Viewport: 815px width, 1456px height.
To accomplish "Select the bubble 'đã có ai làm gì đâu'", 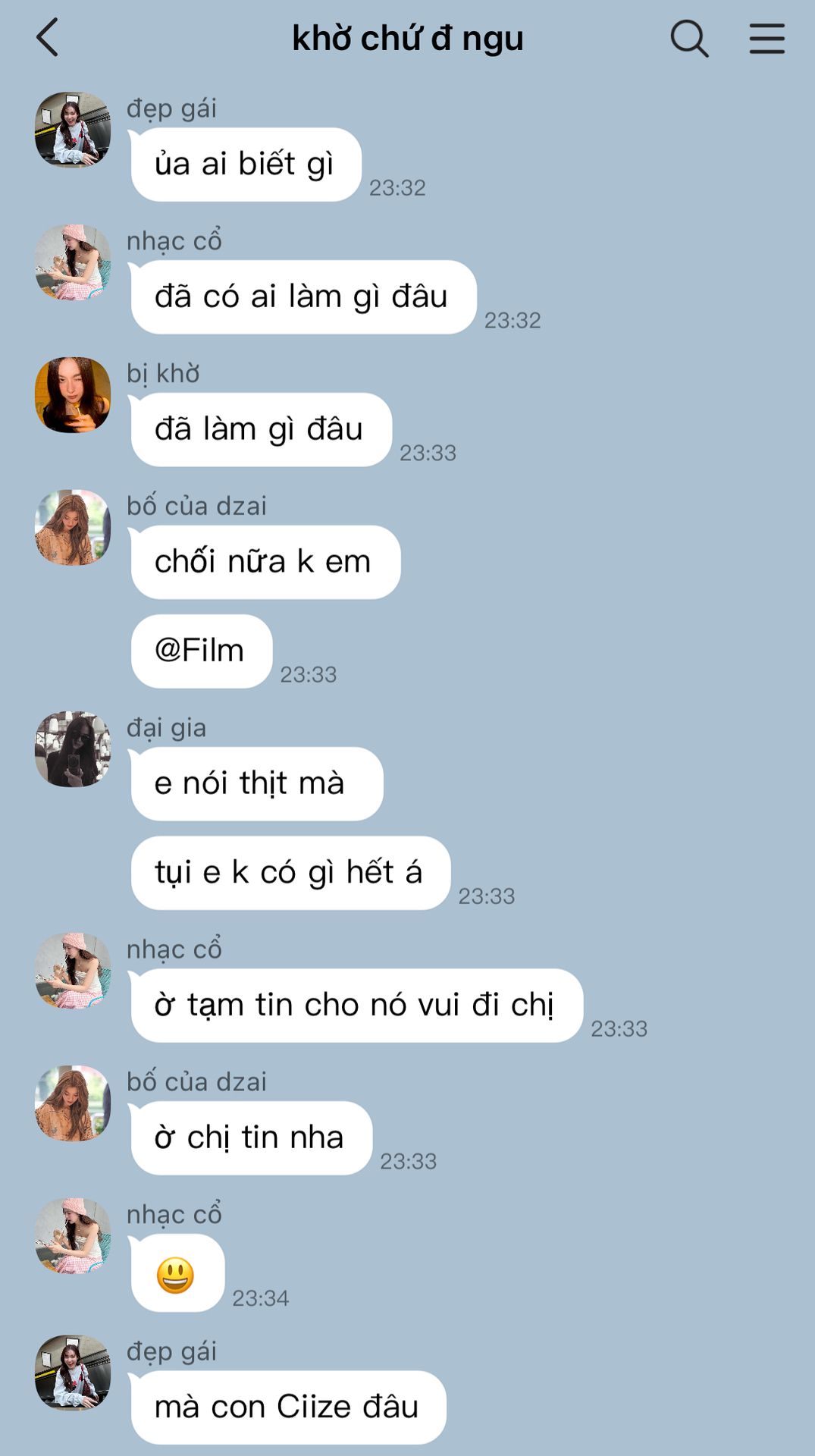I will click(303, 297).
